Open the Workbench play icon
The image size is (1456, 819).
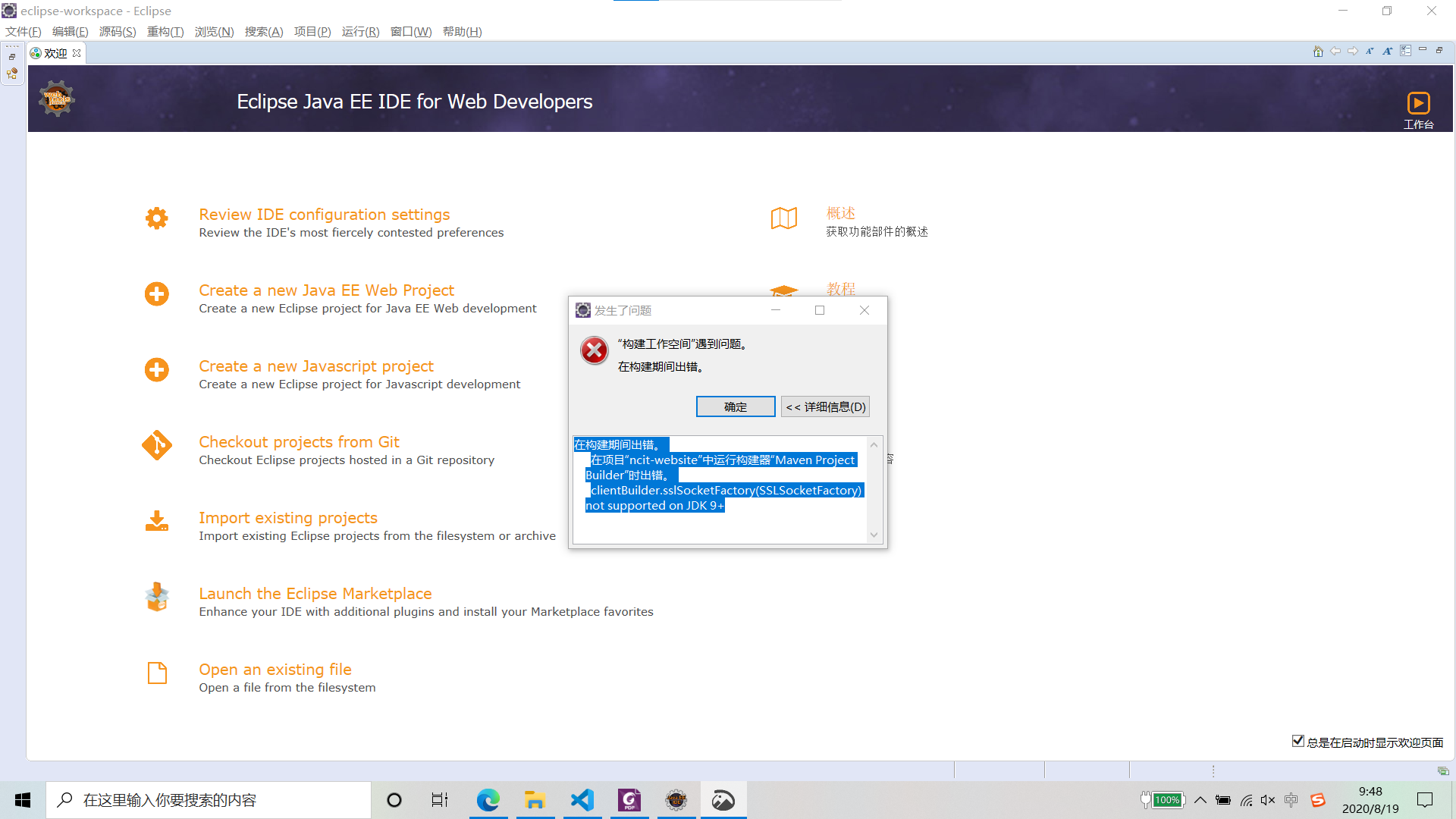pyautogui.click(x=1418, y=103)
